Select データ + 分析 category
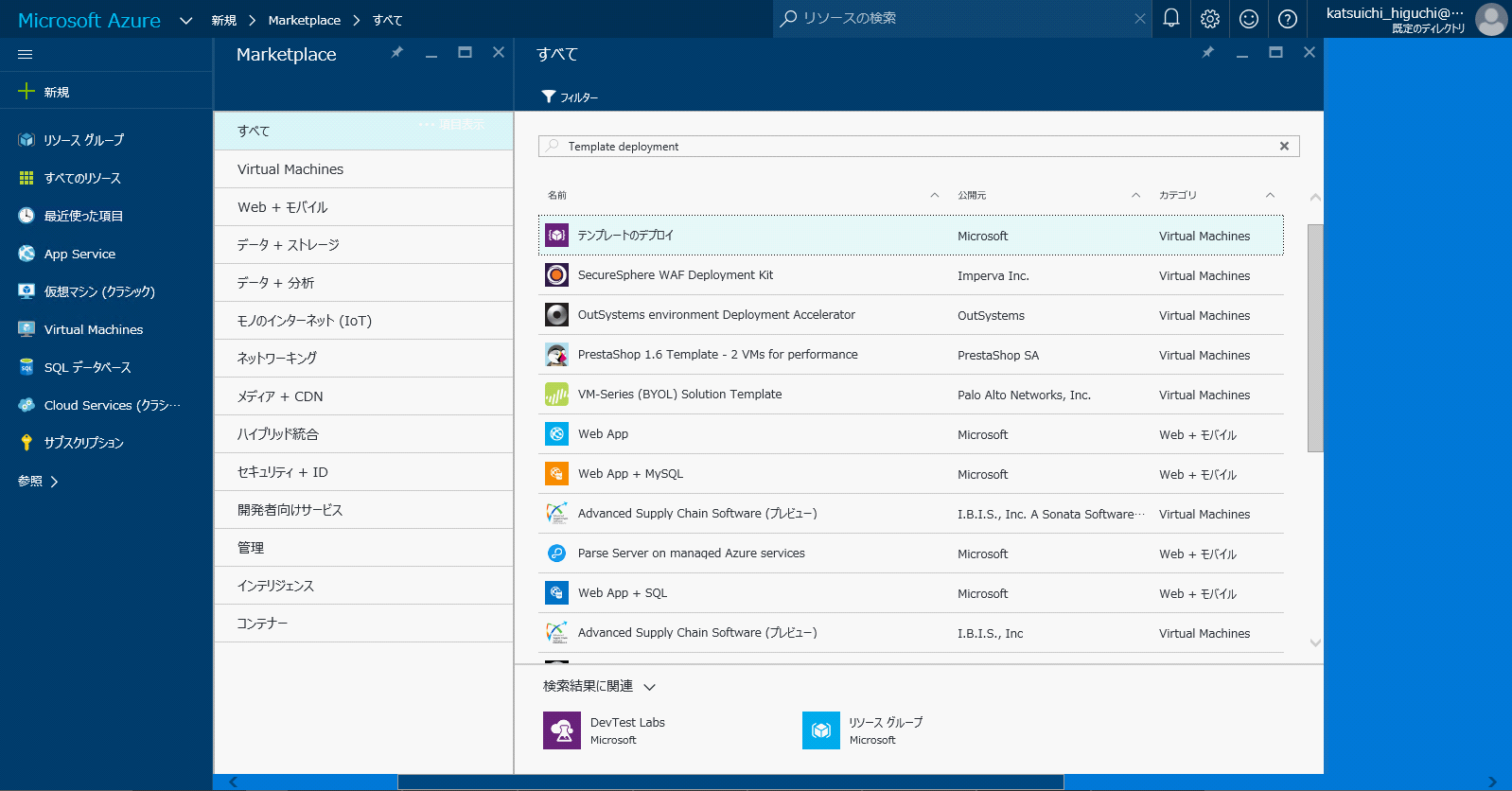The width and height of the screenshot is (1512, 791). coord(363,282)
